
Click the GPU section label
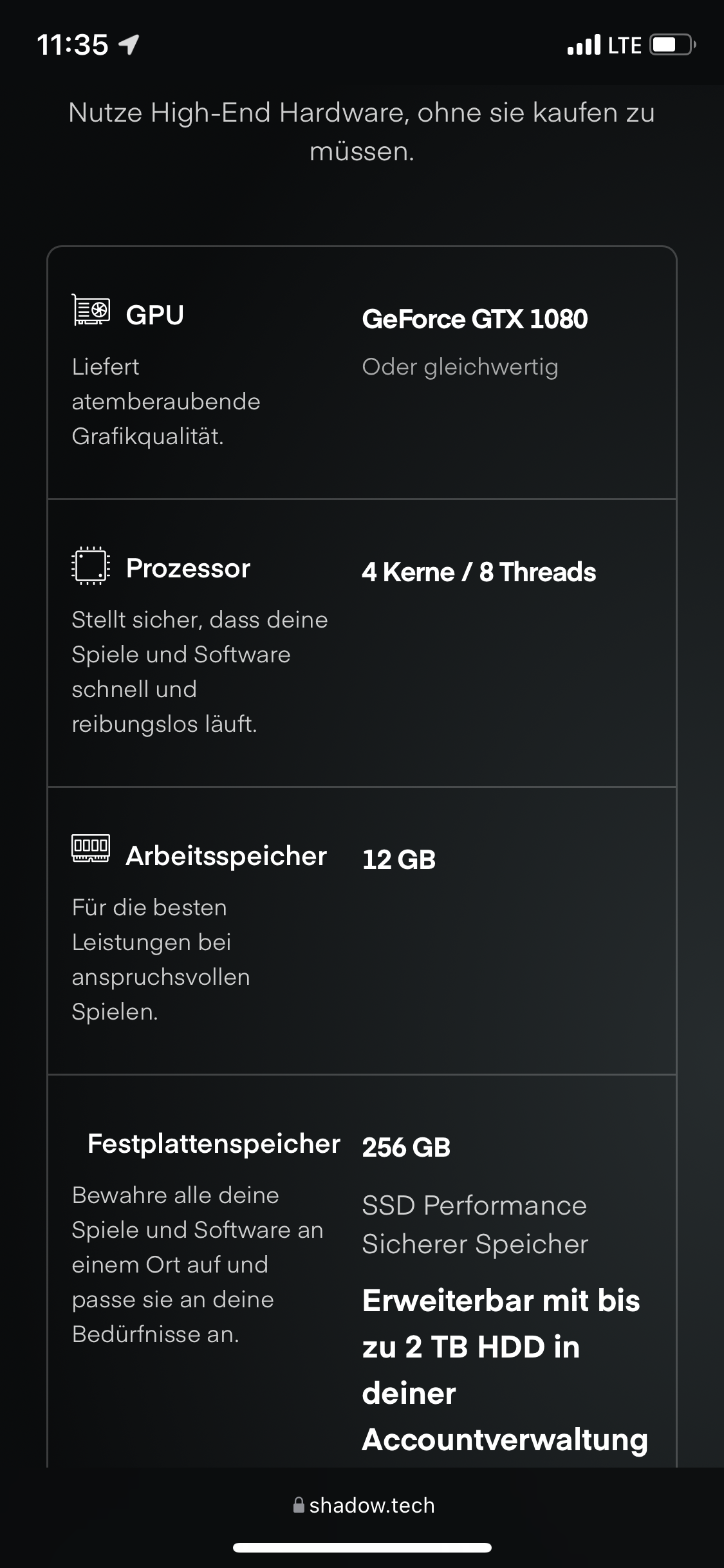pyautogui.click(x=154, y=315)
